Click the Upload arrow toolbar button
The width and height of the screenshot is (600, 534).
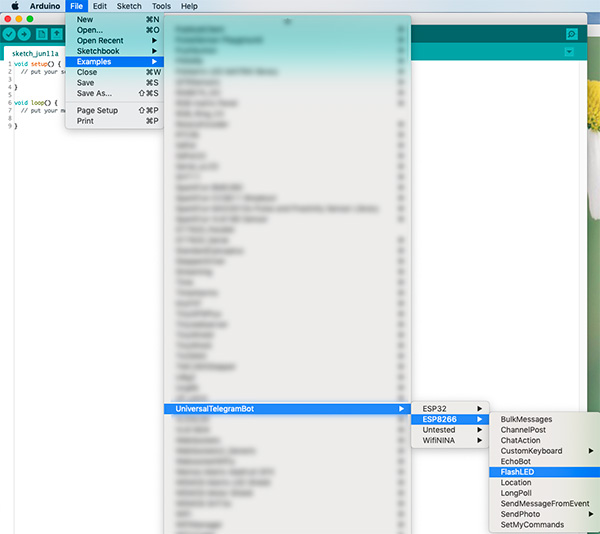24,34
